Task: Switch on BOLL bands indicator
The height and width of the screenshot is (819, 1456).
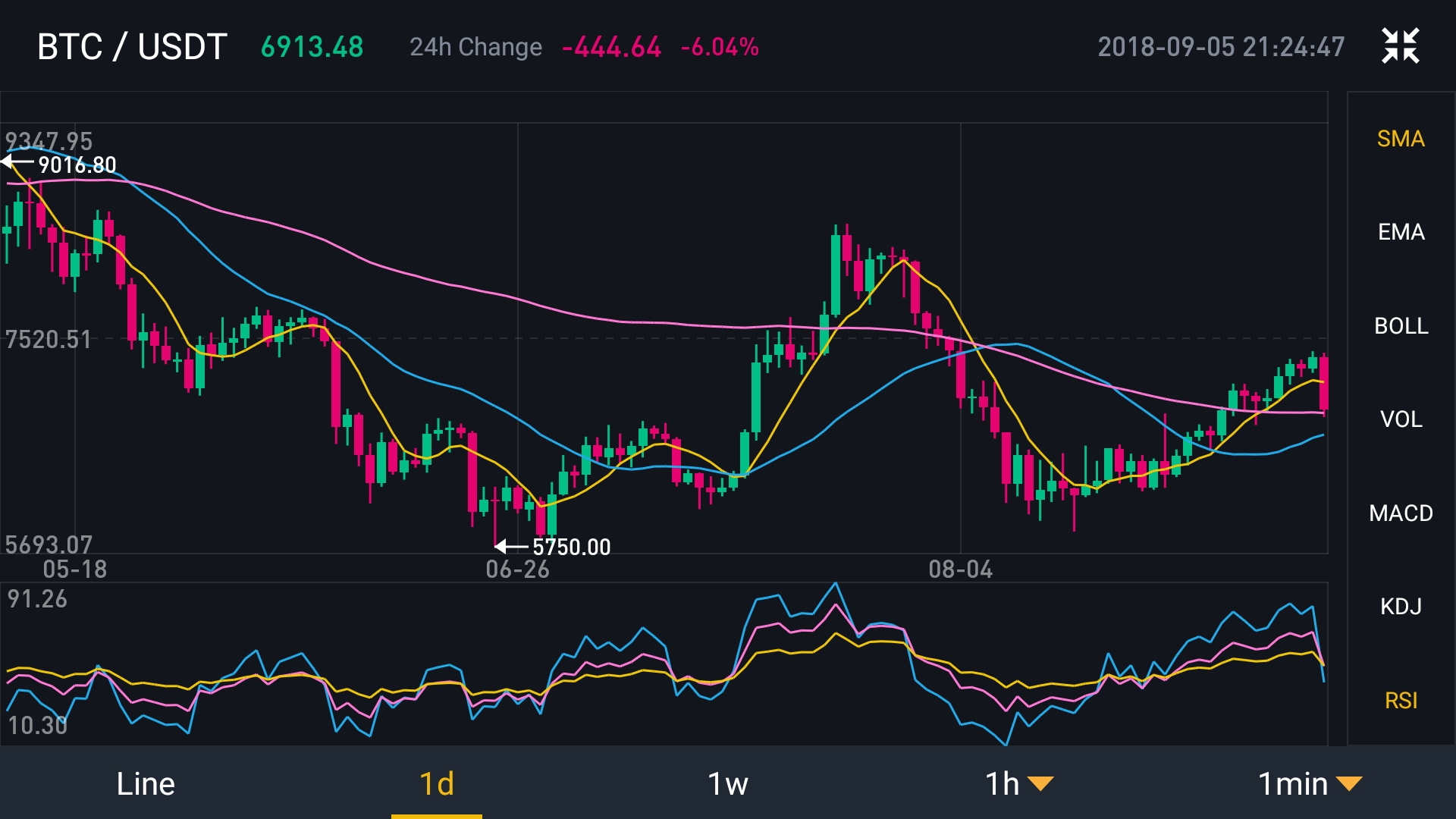Action: [x=1401, y=326]
